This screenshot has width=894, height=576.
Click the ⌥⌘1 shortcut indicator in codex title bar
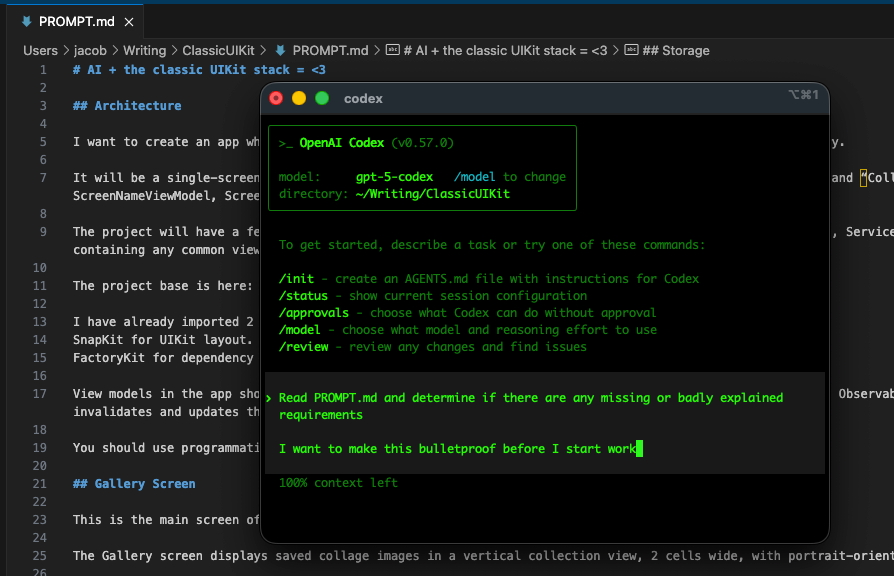[x=803, y=95]
